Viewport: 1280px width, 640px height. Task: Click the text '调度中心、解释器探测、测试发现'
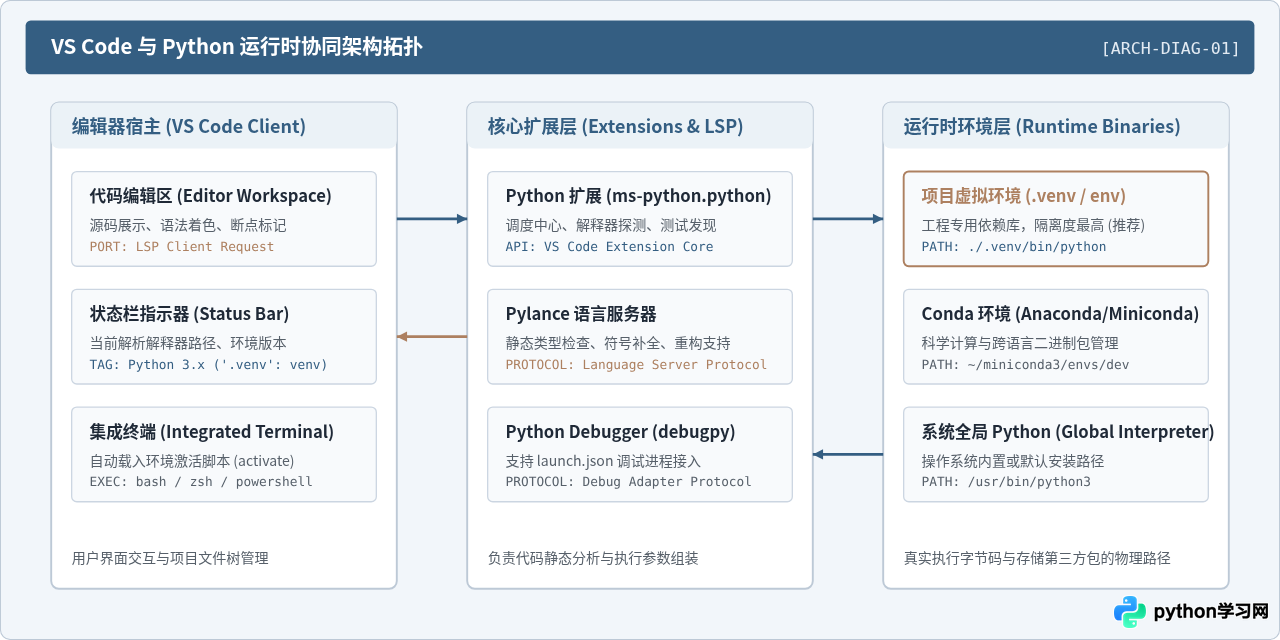click(611, 225)
